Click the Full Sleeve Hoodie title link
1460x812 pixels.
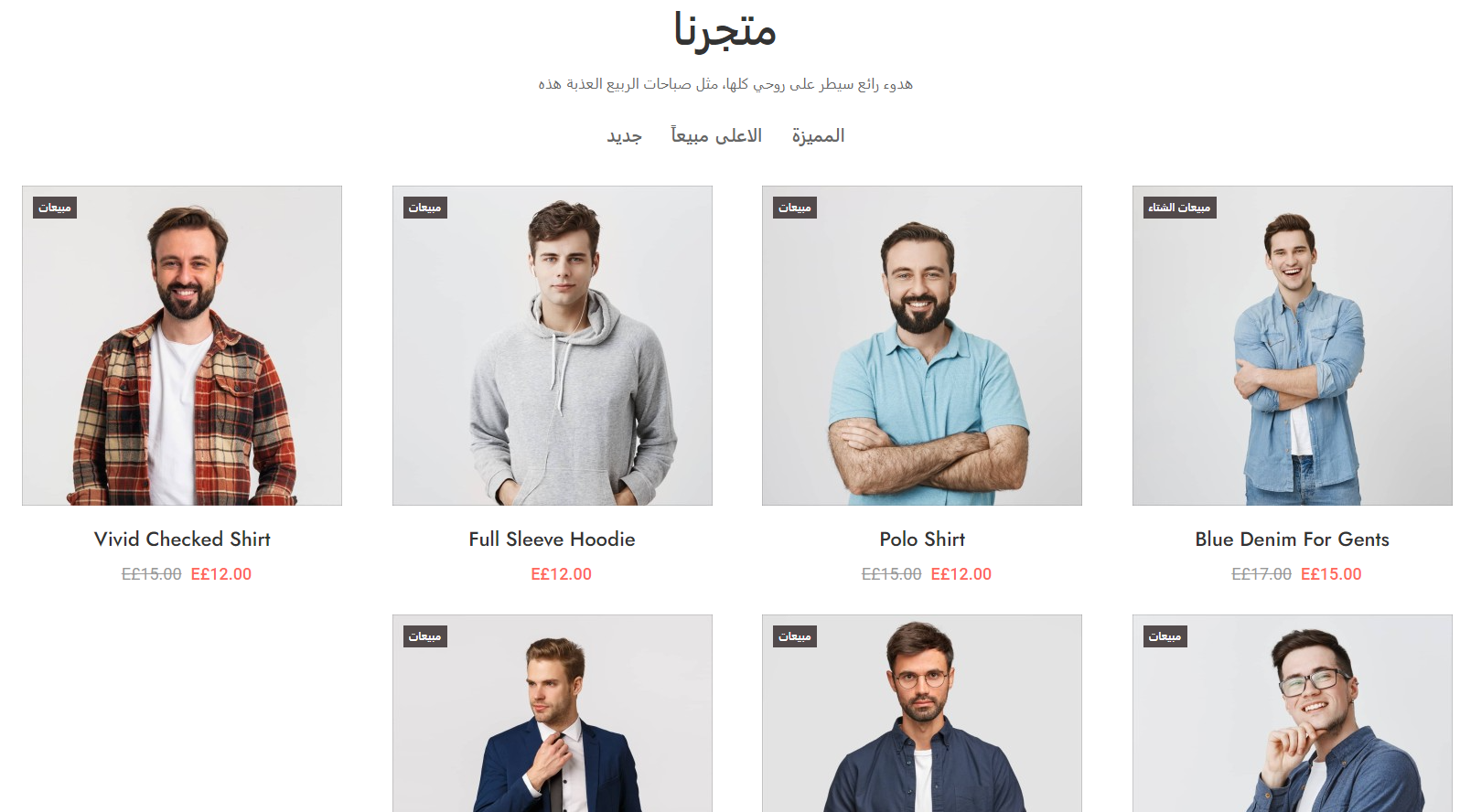click(553, 540)
